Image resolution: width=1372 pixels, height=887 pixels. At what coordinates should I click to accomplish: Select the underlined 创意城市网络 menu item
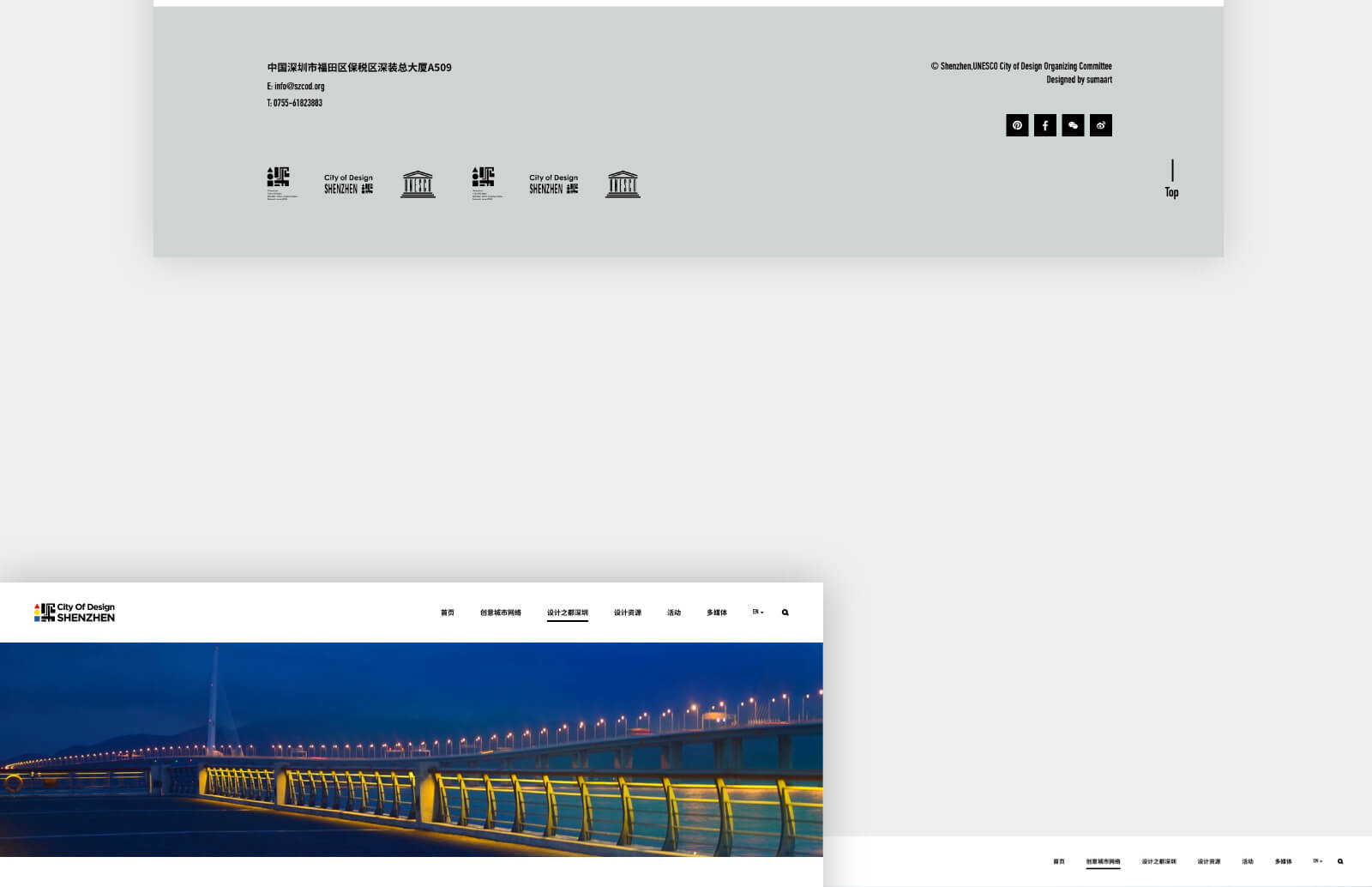point(1103,861)
